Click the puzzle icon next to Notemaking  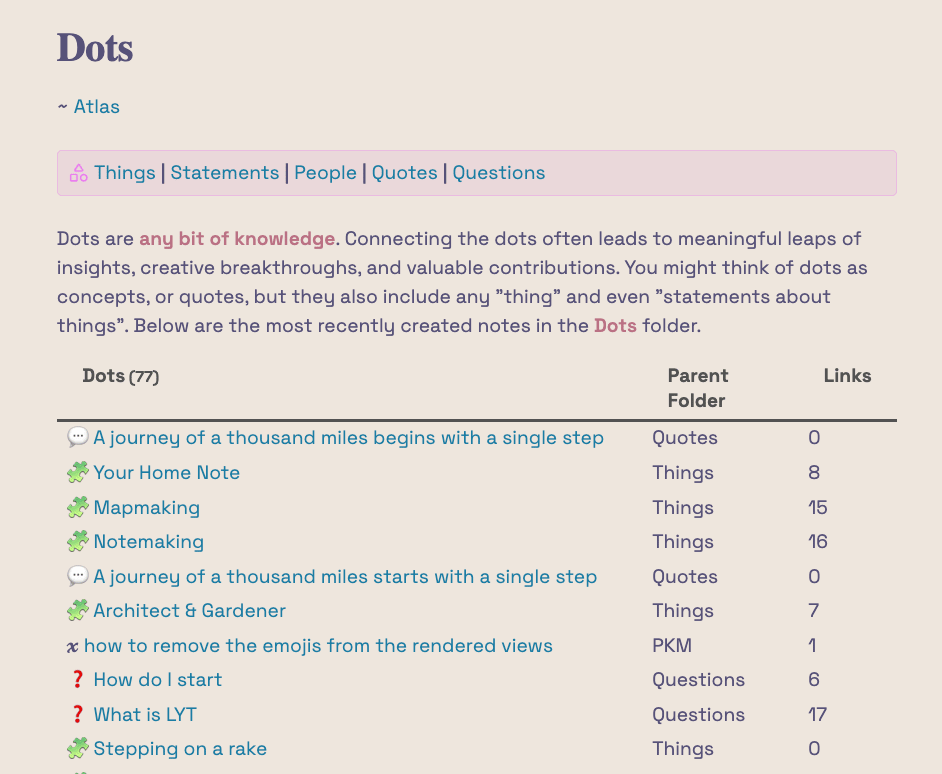pyautogui.click(x=78, y=542)
